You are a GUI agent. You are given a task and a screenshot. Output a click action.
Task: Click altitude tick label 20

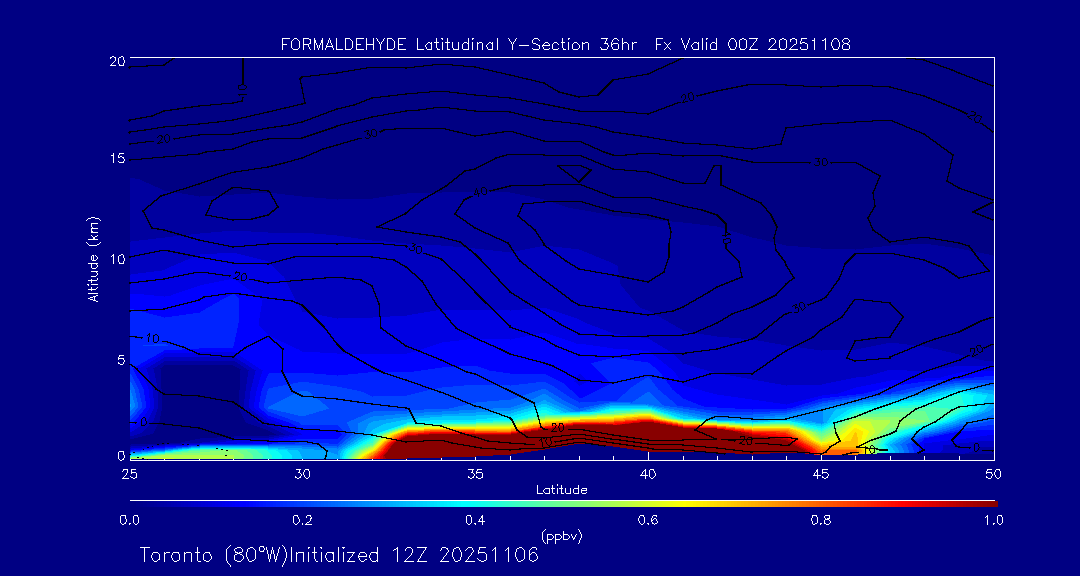(116, 61)
